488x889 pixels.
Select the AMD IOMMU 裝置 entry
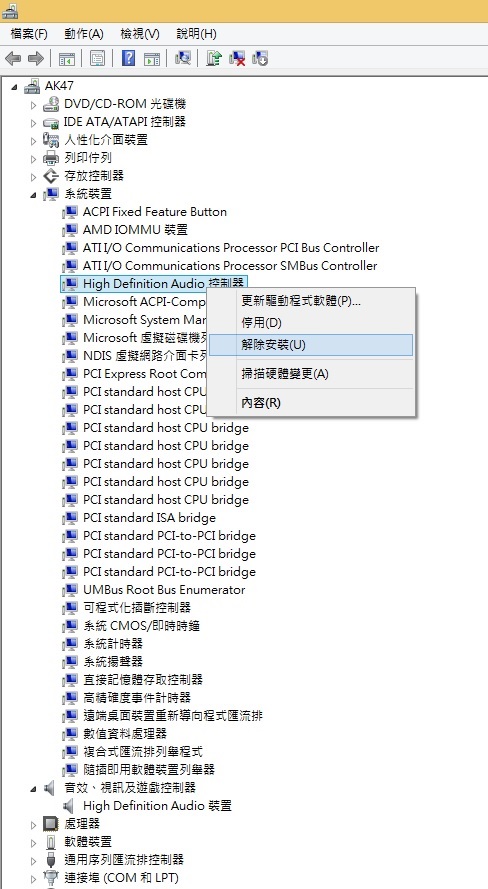pos(135,230)
